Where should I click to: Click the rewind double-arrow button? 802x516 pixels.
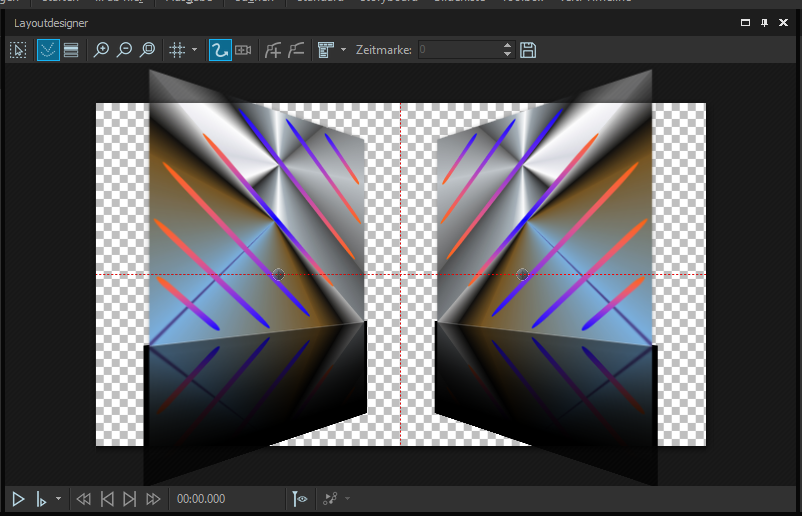click(84, 498)
